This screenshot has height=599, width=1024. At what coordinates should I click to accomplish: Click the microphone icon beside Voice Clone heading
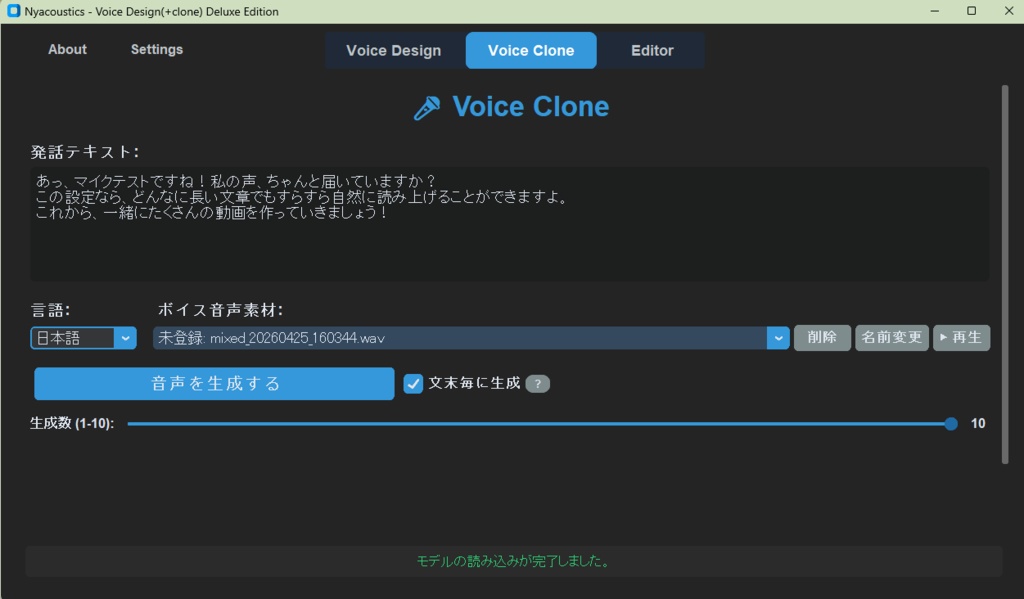click(x=426, y=106)
